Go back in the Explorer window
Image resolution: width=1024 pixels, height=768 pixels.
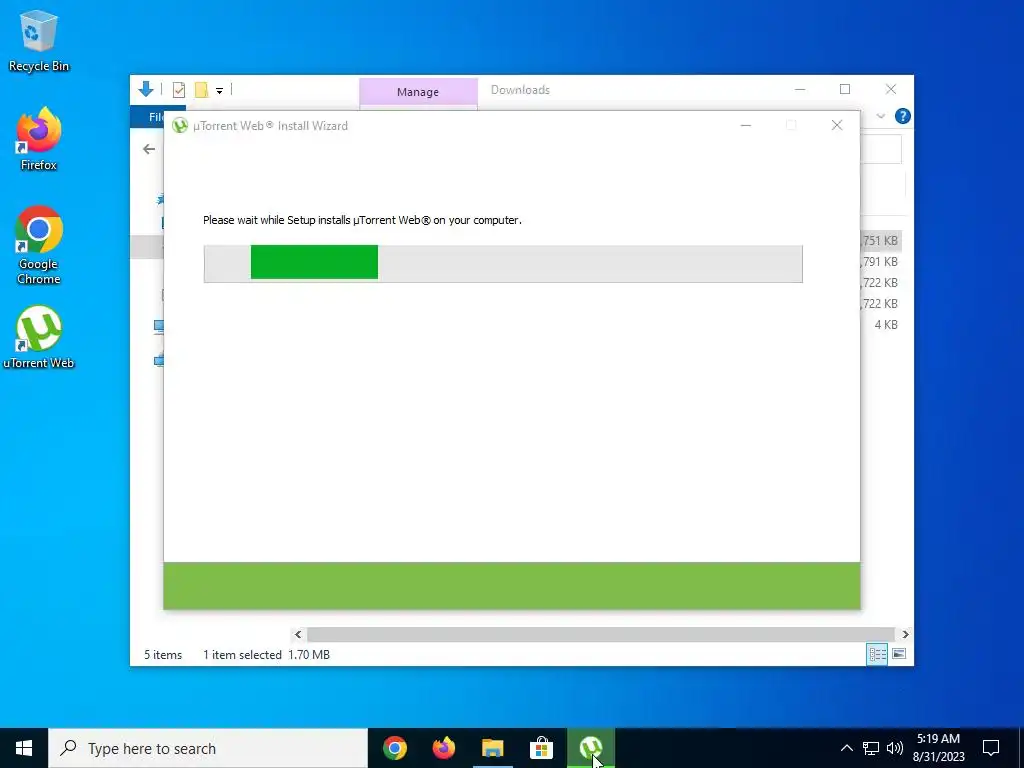click(149, 150)
